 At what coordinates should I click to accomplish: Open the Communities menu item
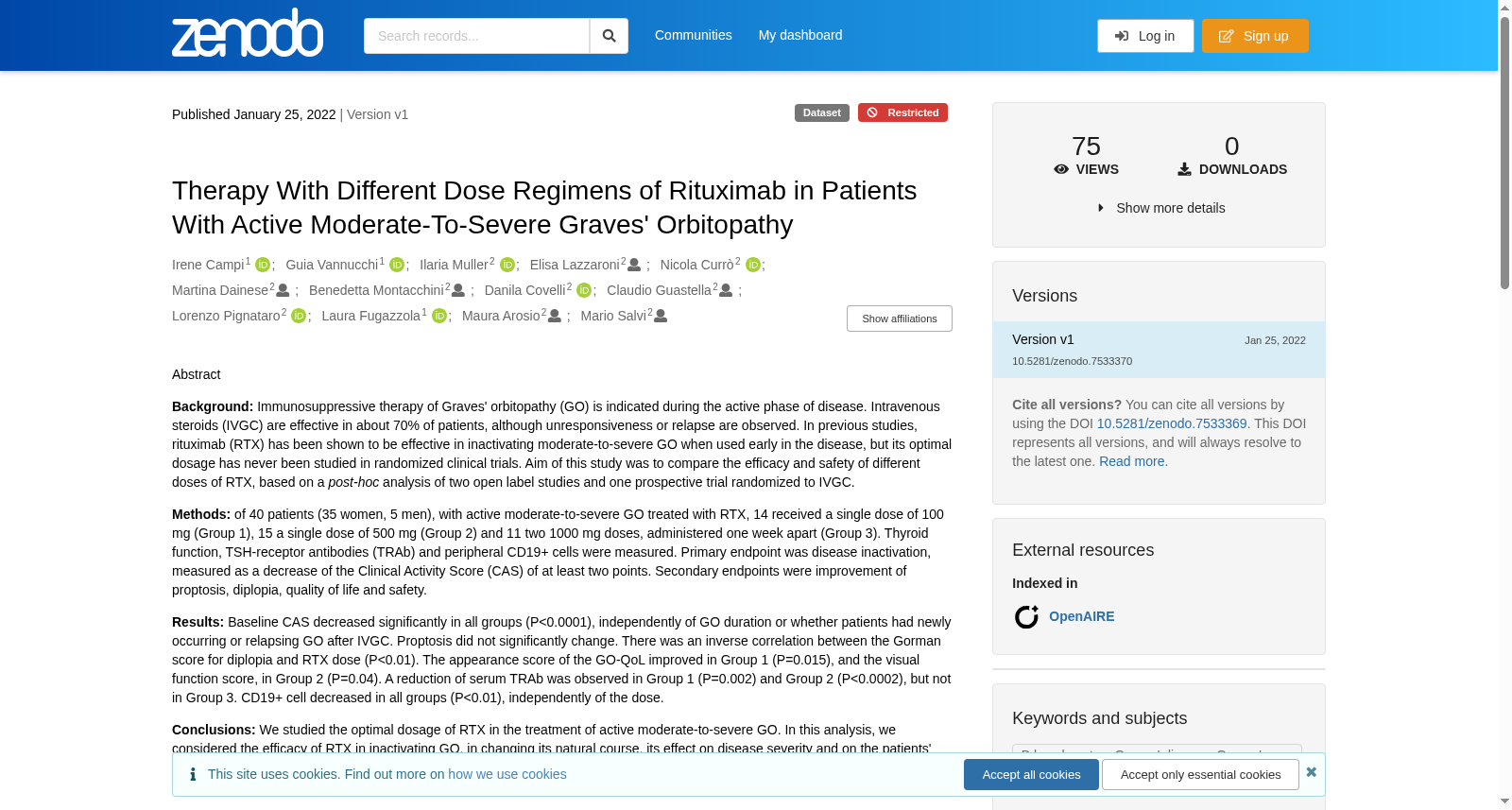694,35
